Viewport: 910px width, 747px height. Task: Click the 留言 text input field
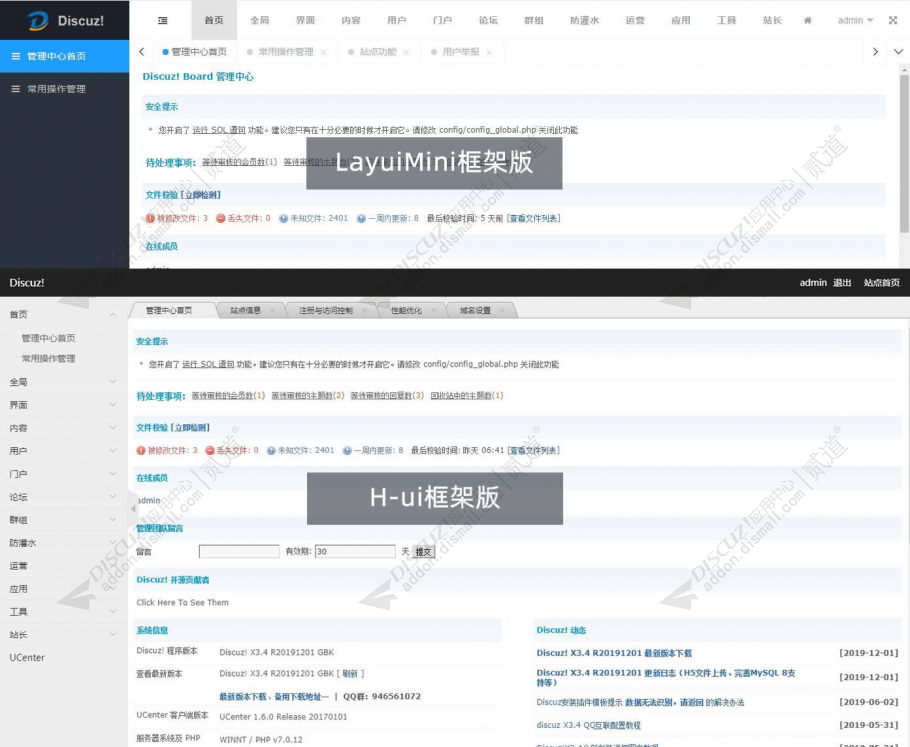[x=239, y=551]
